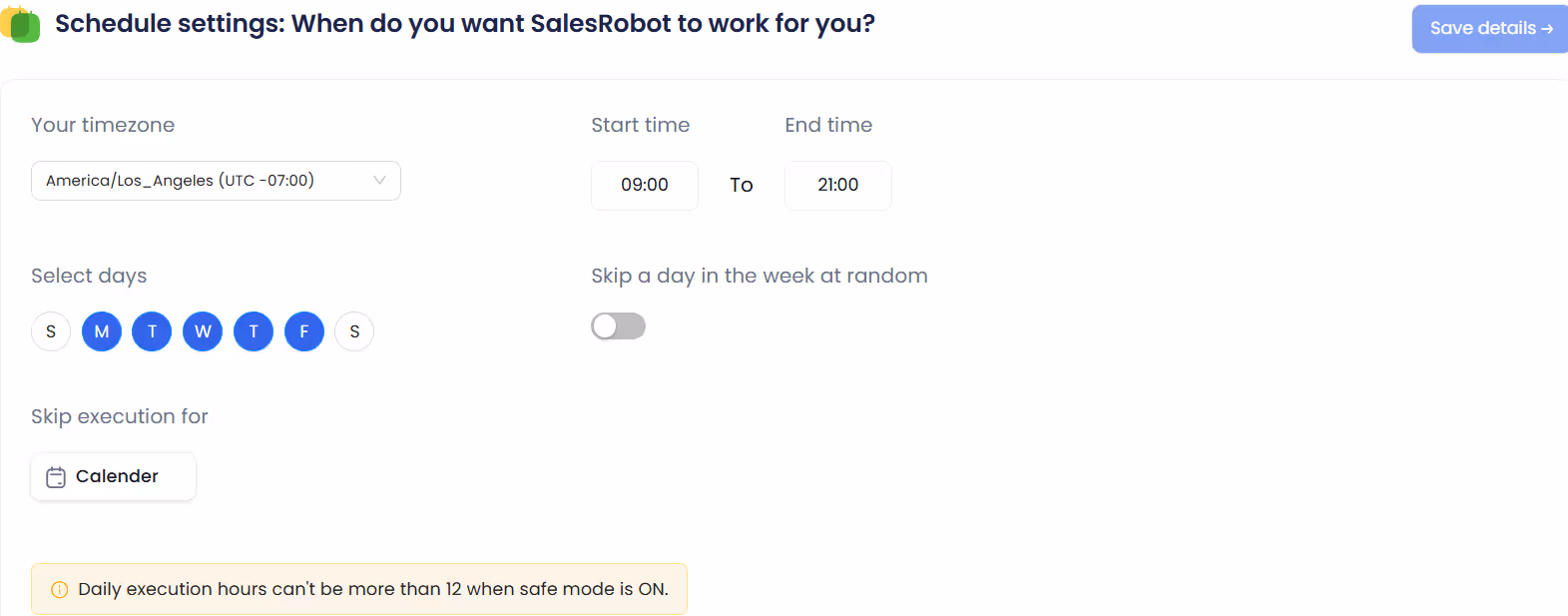1568x616 pixels.
Task: Open the Calender selector under Skip execution for
Action: [x=113, y=476]
